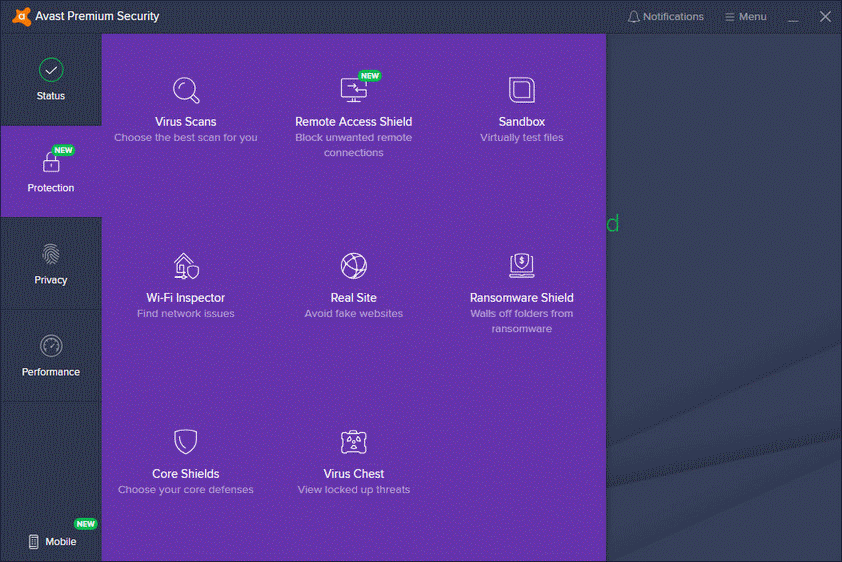Click 'Avast Premium Security' title text
842x562 pixels.
click(x=97, y=17)
